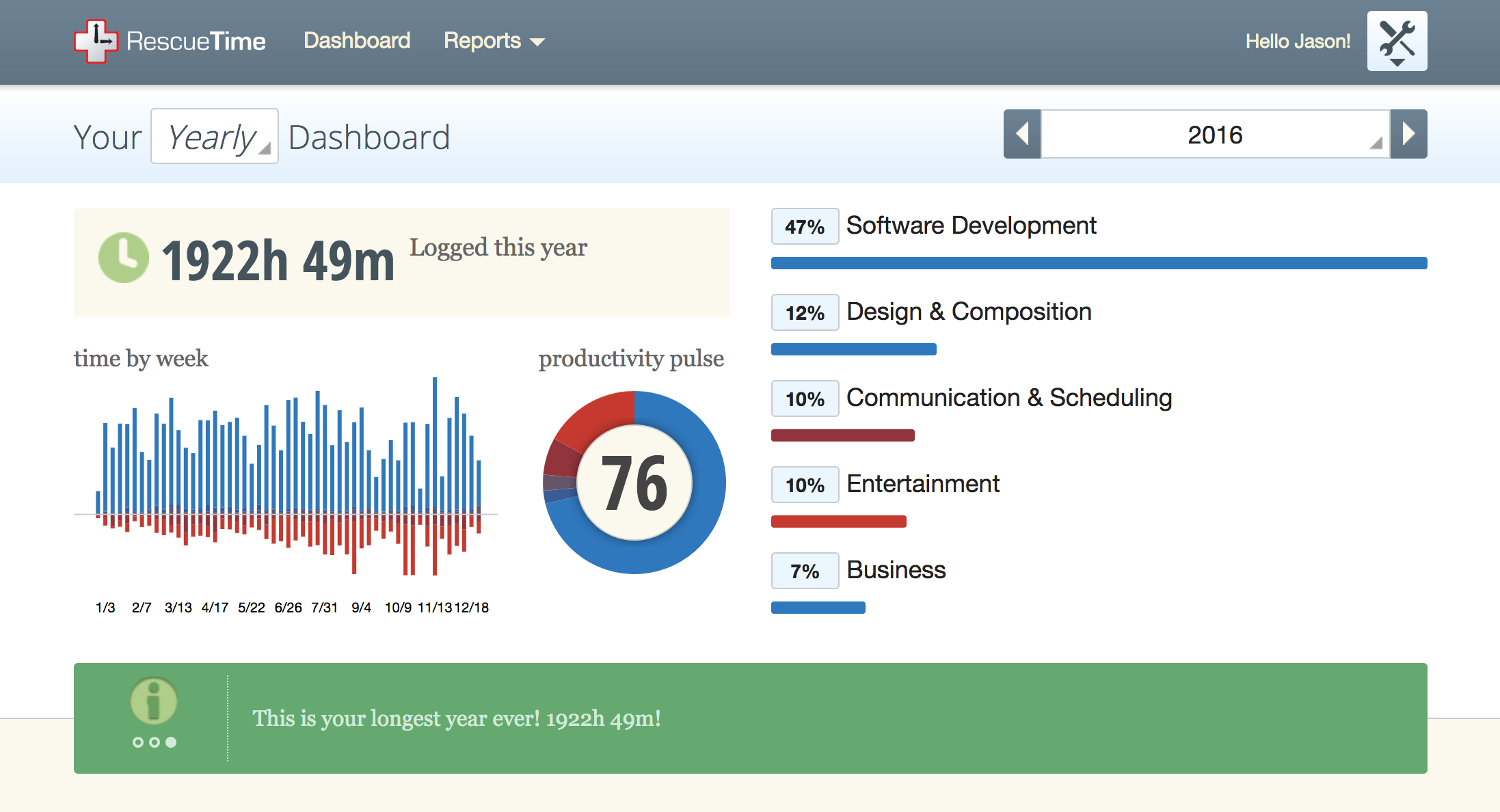Click the 'longest year ever' notification message
1500x812 pixels.
457,718
